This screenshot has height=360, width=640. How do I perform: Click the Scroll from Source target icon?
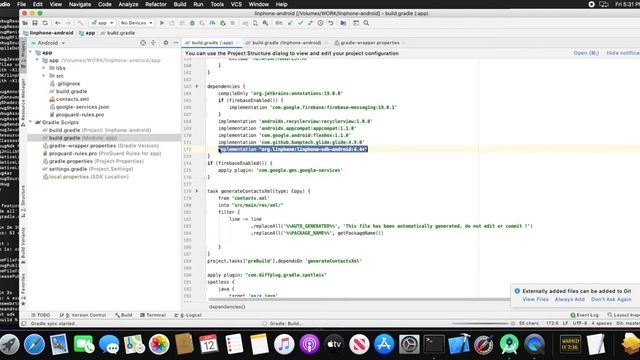click(143, 43)
